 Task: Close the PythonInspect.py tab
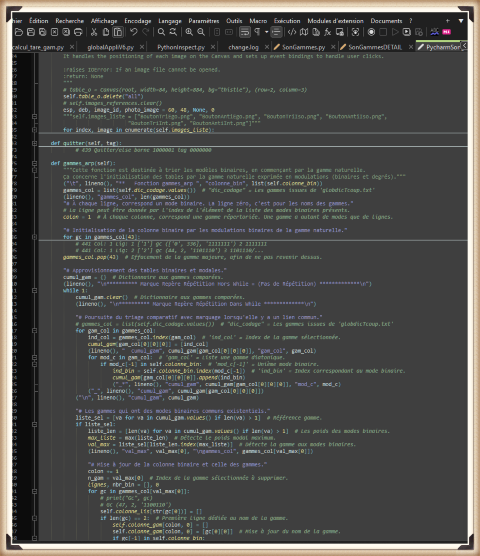pos(213,47)
